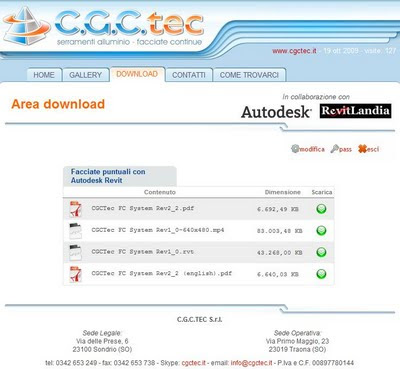This screenshot has height=369, width=400.
Task: Click the Facciate puntuali con Autodesk Revit heading
Action: pos(108,176)
